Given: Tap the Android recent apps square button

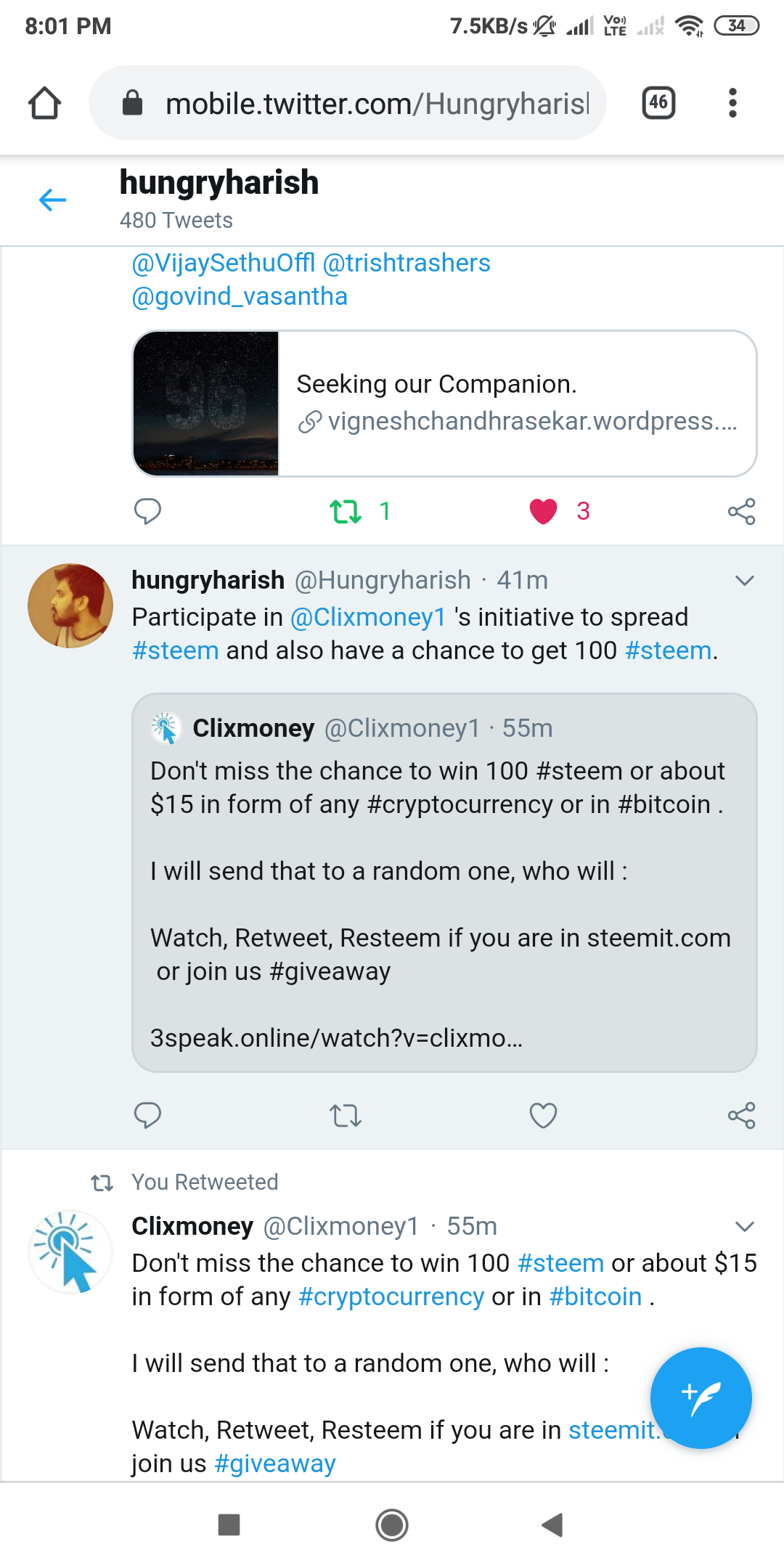Looking at the screenshot, I should 229,1524.
